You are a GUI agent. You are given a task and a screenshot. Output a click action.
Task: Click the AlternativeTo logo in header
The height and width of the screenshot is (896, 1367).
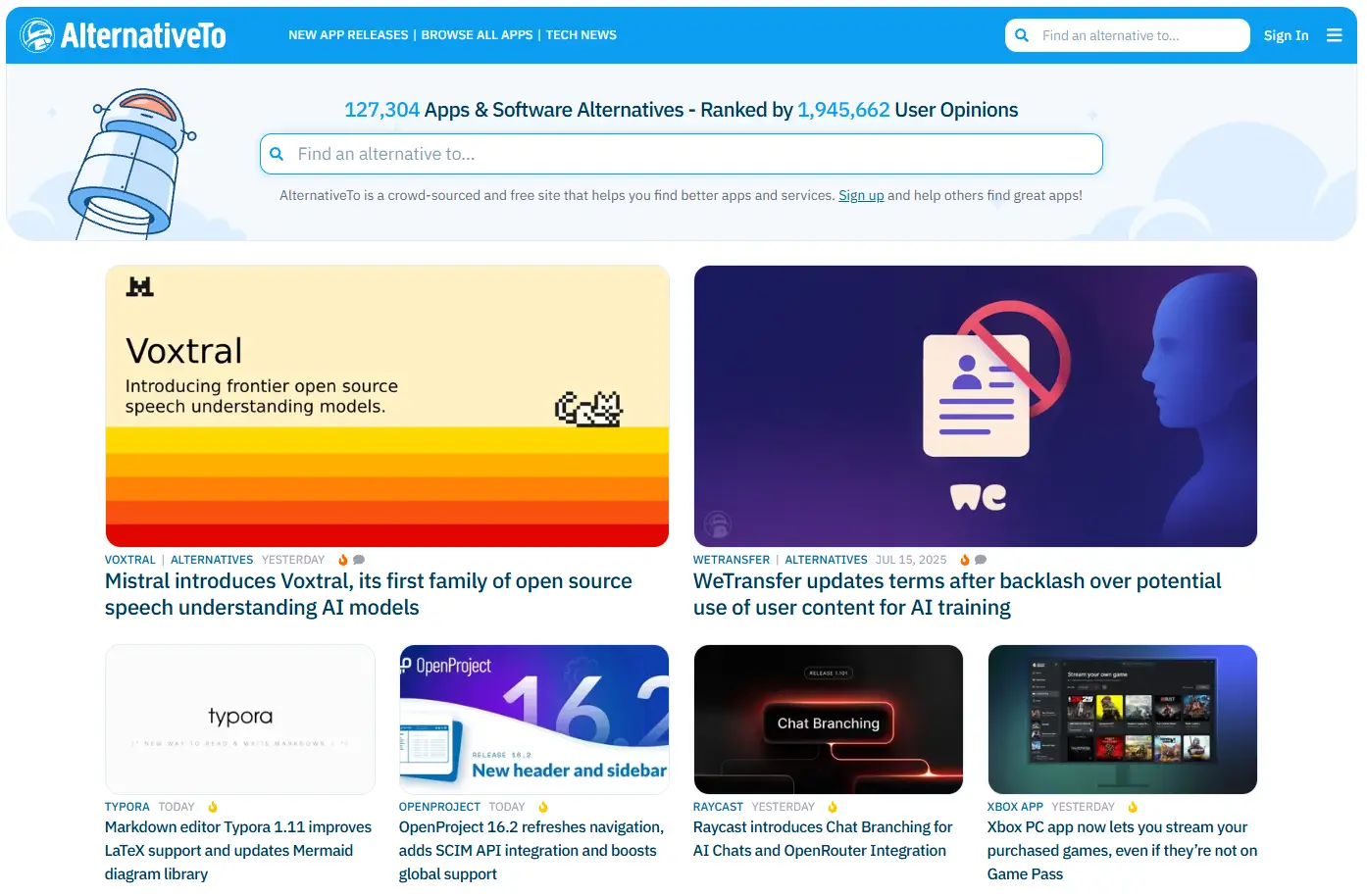point(124,35)
